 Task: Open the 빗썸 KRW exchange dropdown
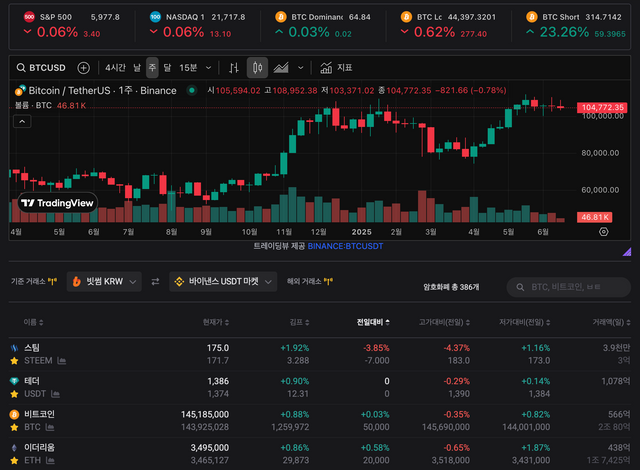click(x=104, y=282)
